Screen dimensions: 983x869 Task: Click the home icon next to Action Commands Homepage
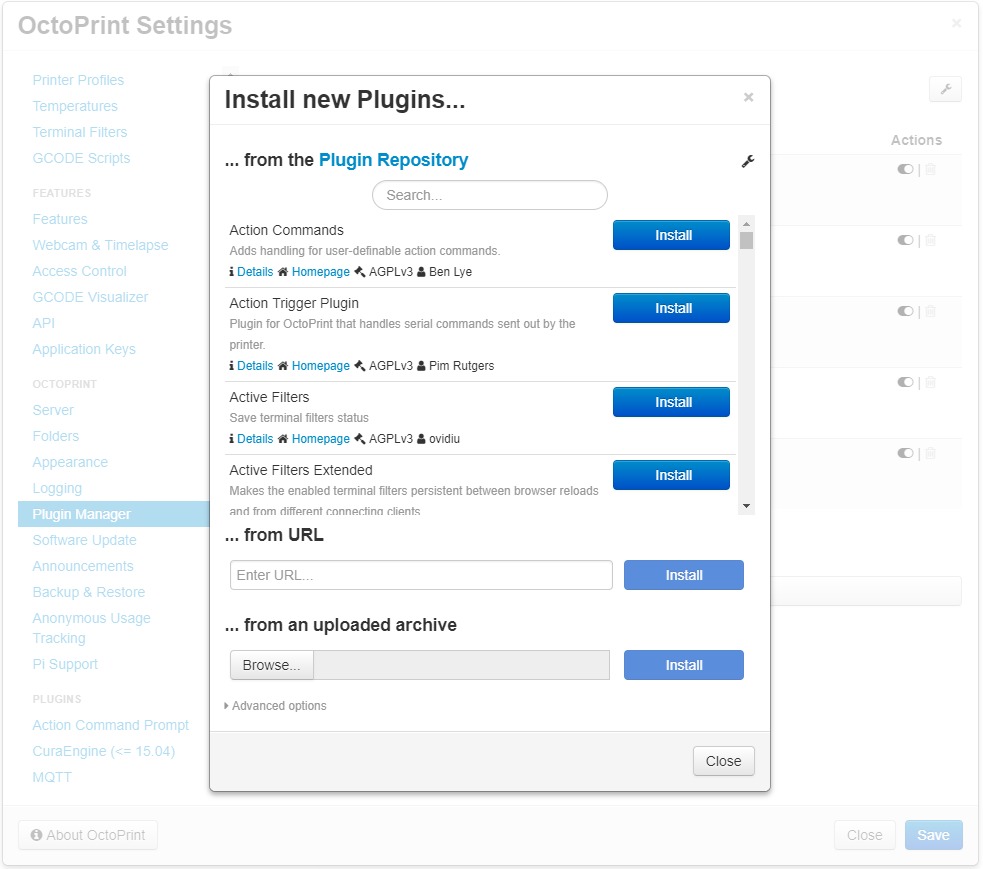coord(283,271)
